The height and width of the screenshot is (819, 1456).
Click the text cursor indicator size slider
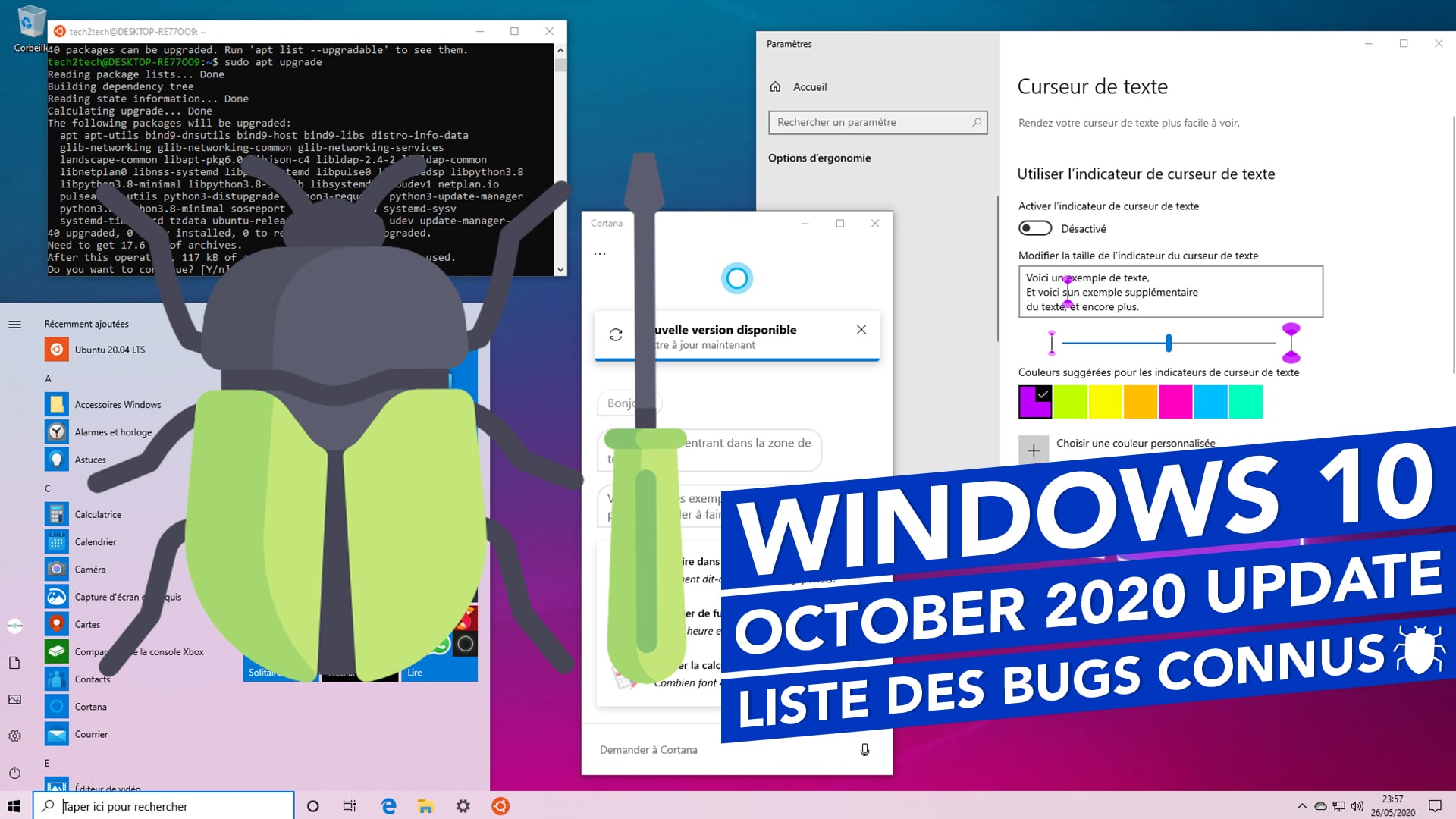[x=1169, y=343]
